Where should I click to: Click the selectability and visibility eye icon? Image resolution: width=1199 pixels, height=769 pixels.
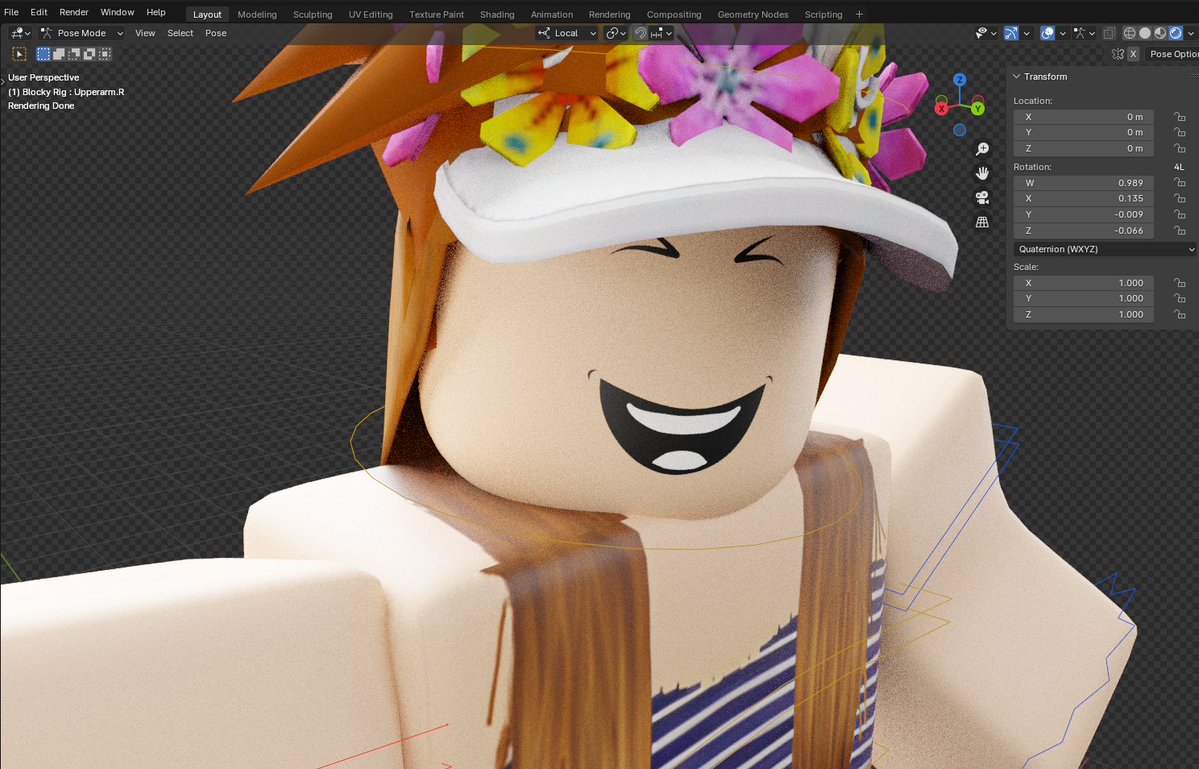(986, 33)
